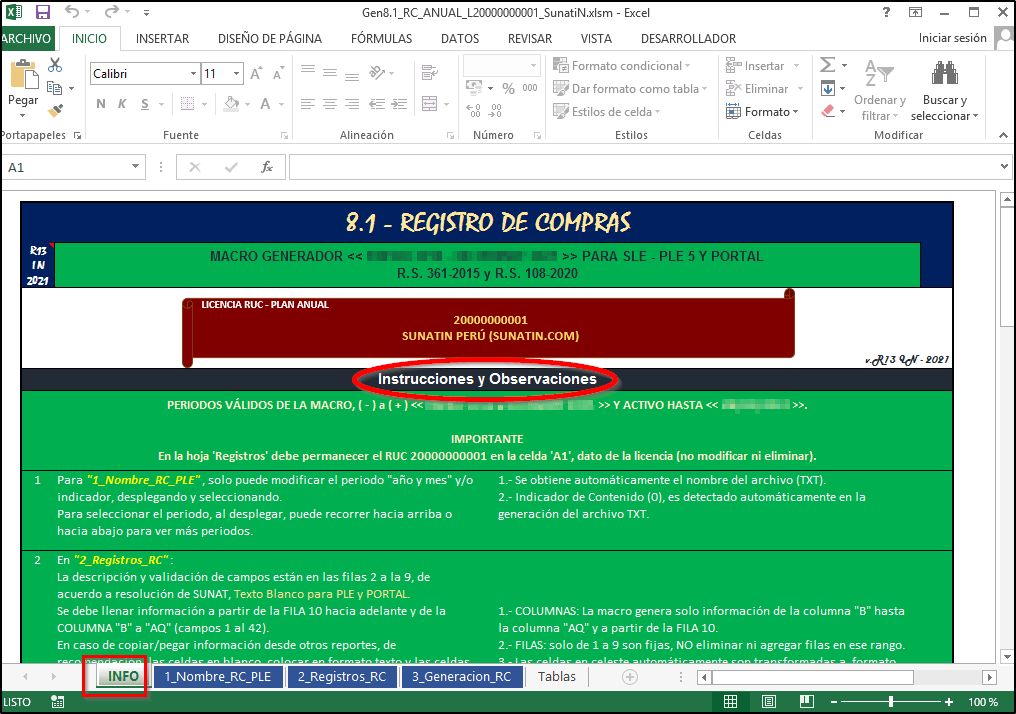Screen dimensions: 1016x714
Task: Click the Iniciar sesión link
Action: [952, 38]
